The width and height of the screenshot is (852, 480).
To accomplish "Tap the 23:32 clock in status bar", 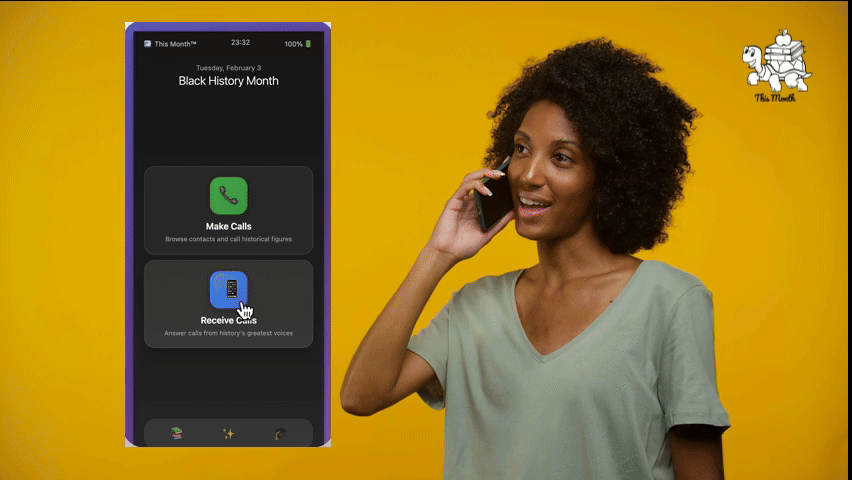I will pyautogui.click(x=240, y=43).
